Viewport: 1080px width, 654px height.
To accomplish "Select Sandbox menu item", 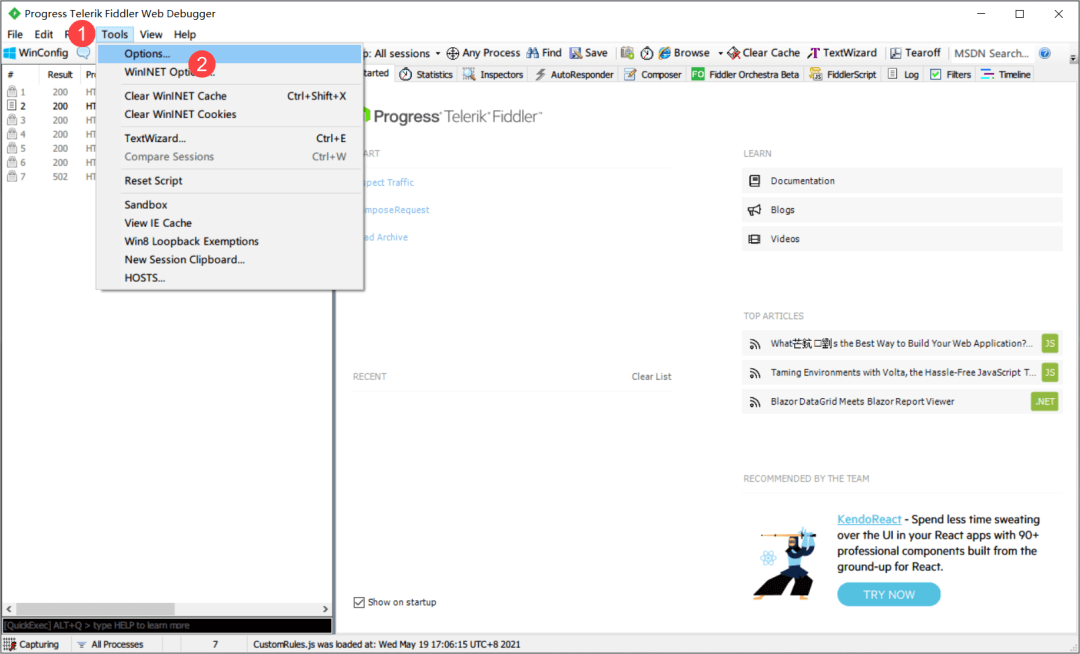I will (x=229, y=205).
